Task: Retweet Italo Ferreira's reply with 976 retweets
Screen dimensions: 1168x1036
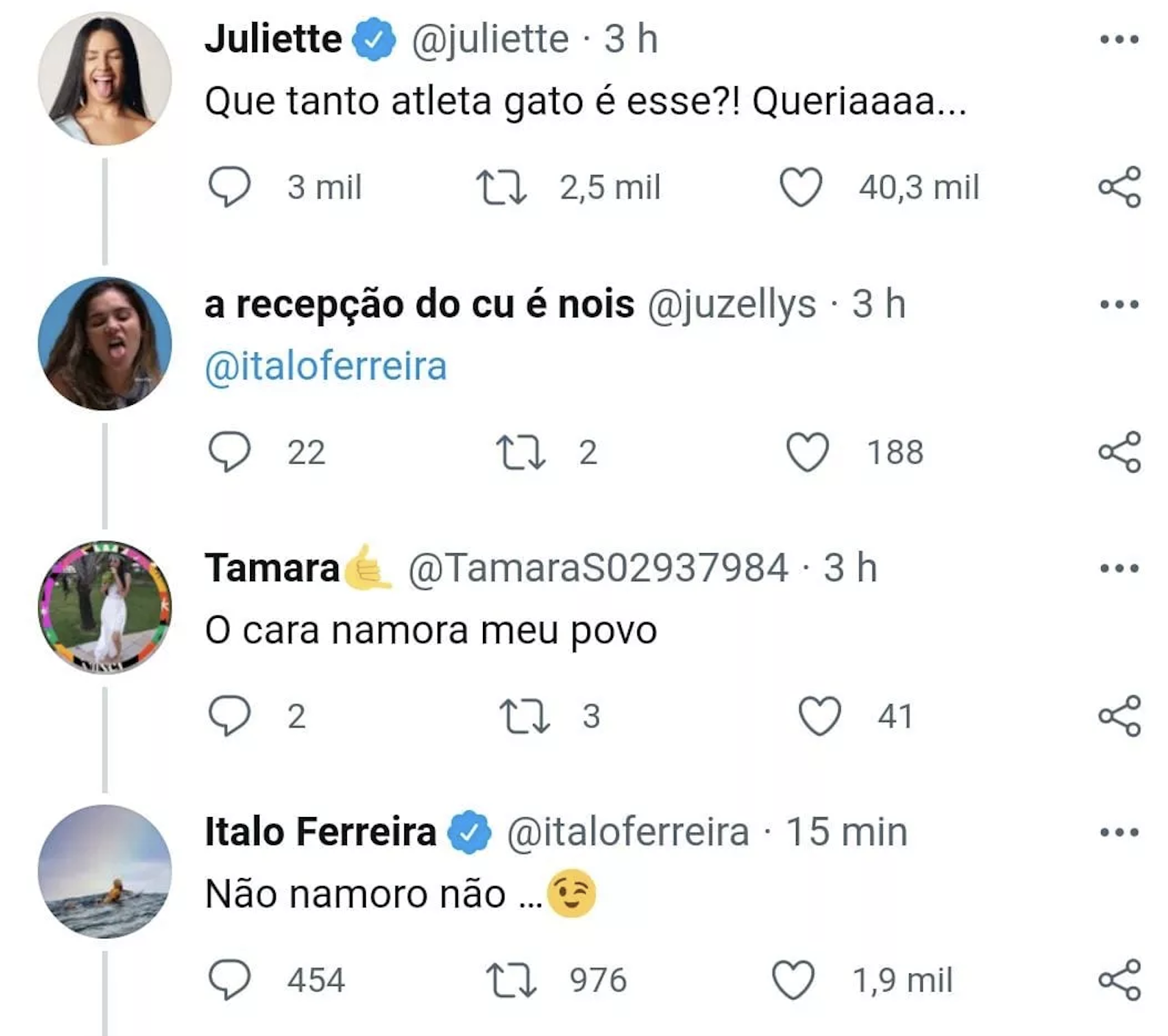Action: point(511,980)
